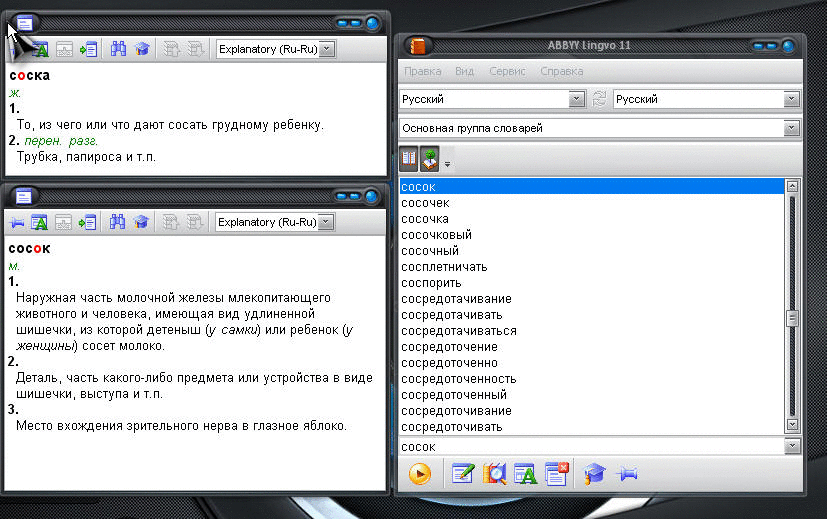The image size is (827, 519).
Task: Click keyboard icon in соска card toolbar
Action: 64,50
